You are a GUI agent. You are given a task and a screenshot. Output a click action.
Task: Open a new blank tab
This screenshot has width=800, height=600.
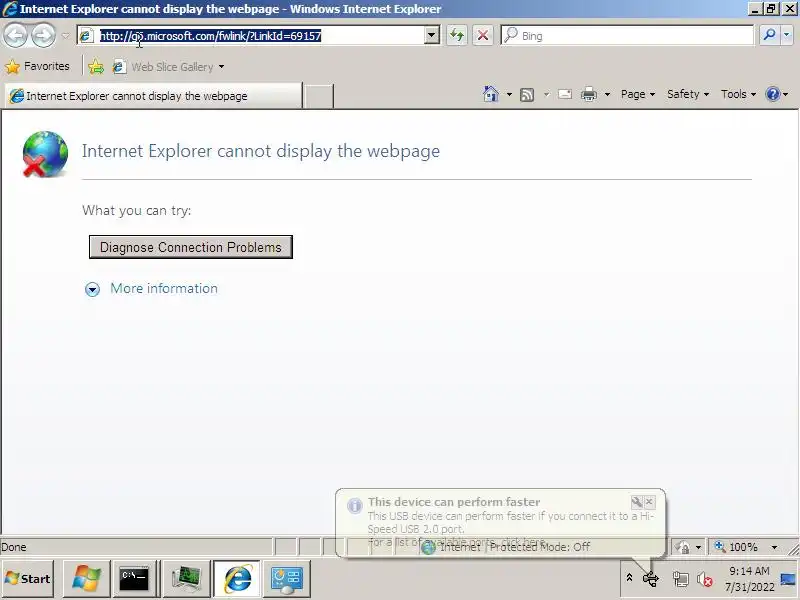coord(318,96)
